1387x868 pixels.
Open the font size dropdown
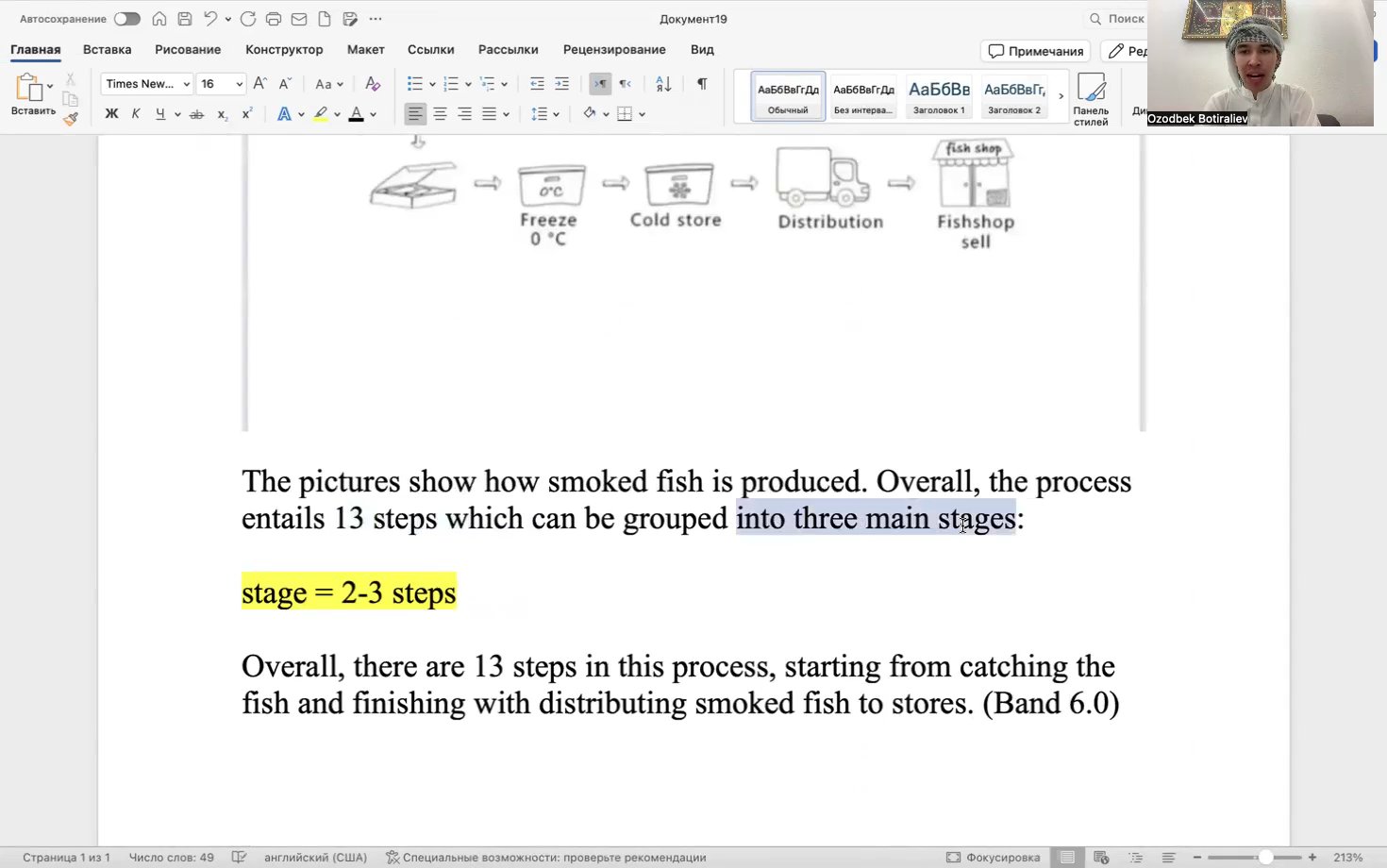(239, 84)
